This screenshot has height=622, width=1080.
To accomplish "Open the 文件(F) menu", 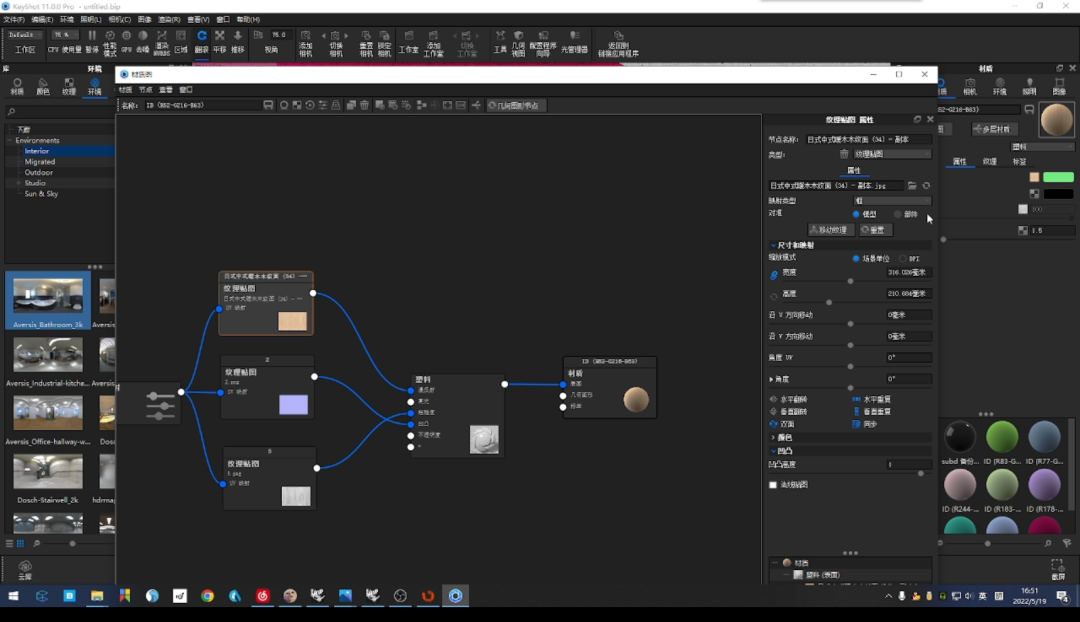I will 14,19.
